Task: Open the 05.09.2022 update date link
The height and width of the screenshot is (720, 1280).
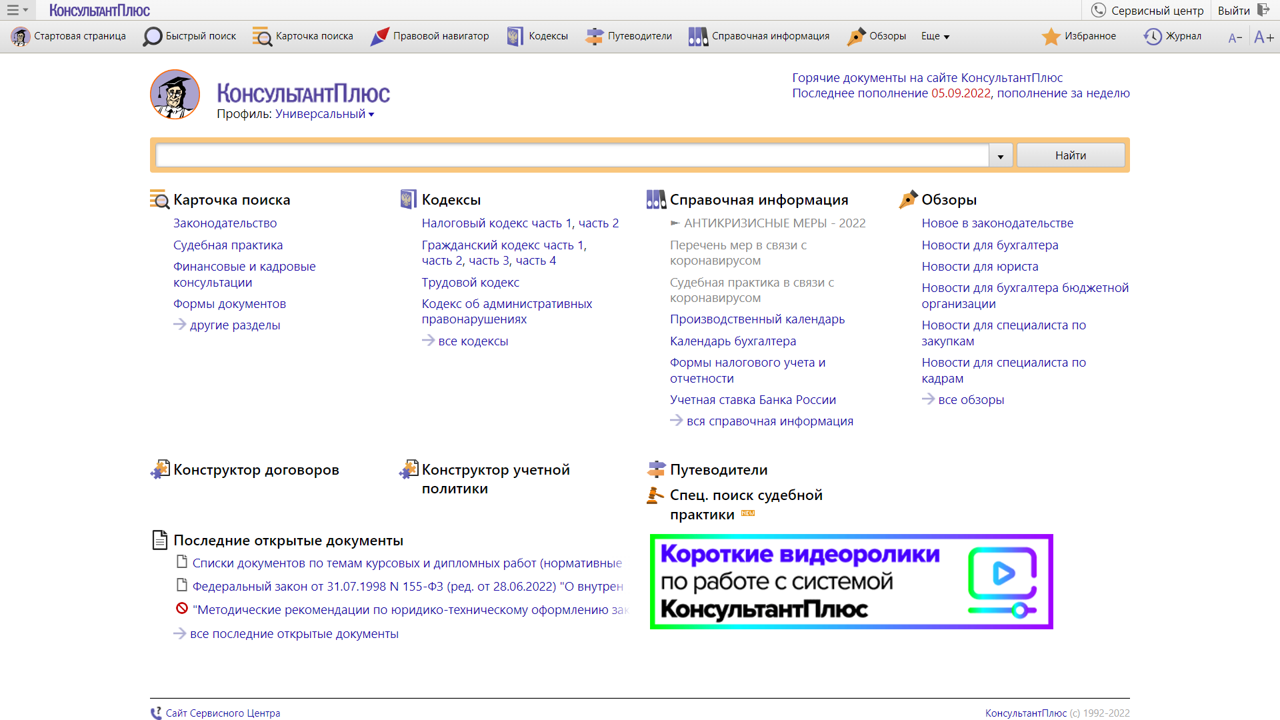Action: tap(960, 93)
